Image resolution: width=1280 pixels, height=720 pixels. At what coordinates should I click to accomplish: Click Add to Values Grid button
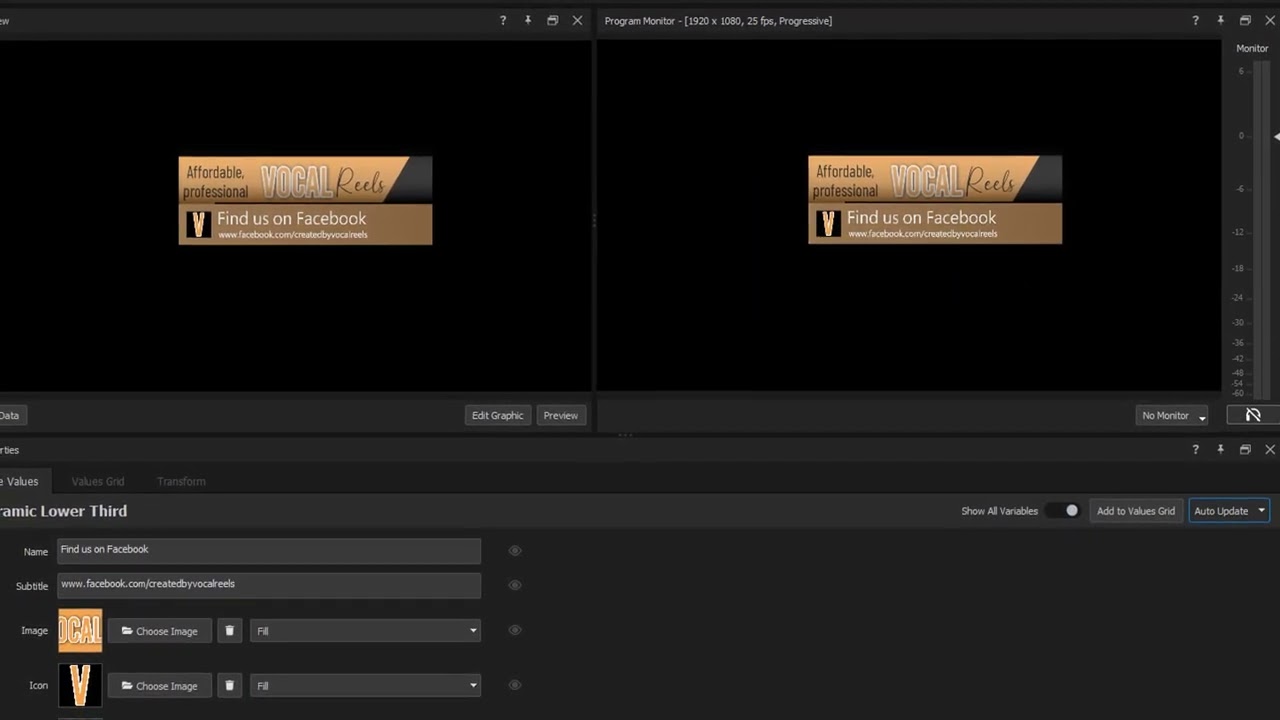click(x=1136, y=511)
